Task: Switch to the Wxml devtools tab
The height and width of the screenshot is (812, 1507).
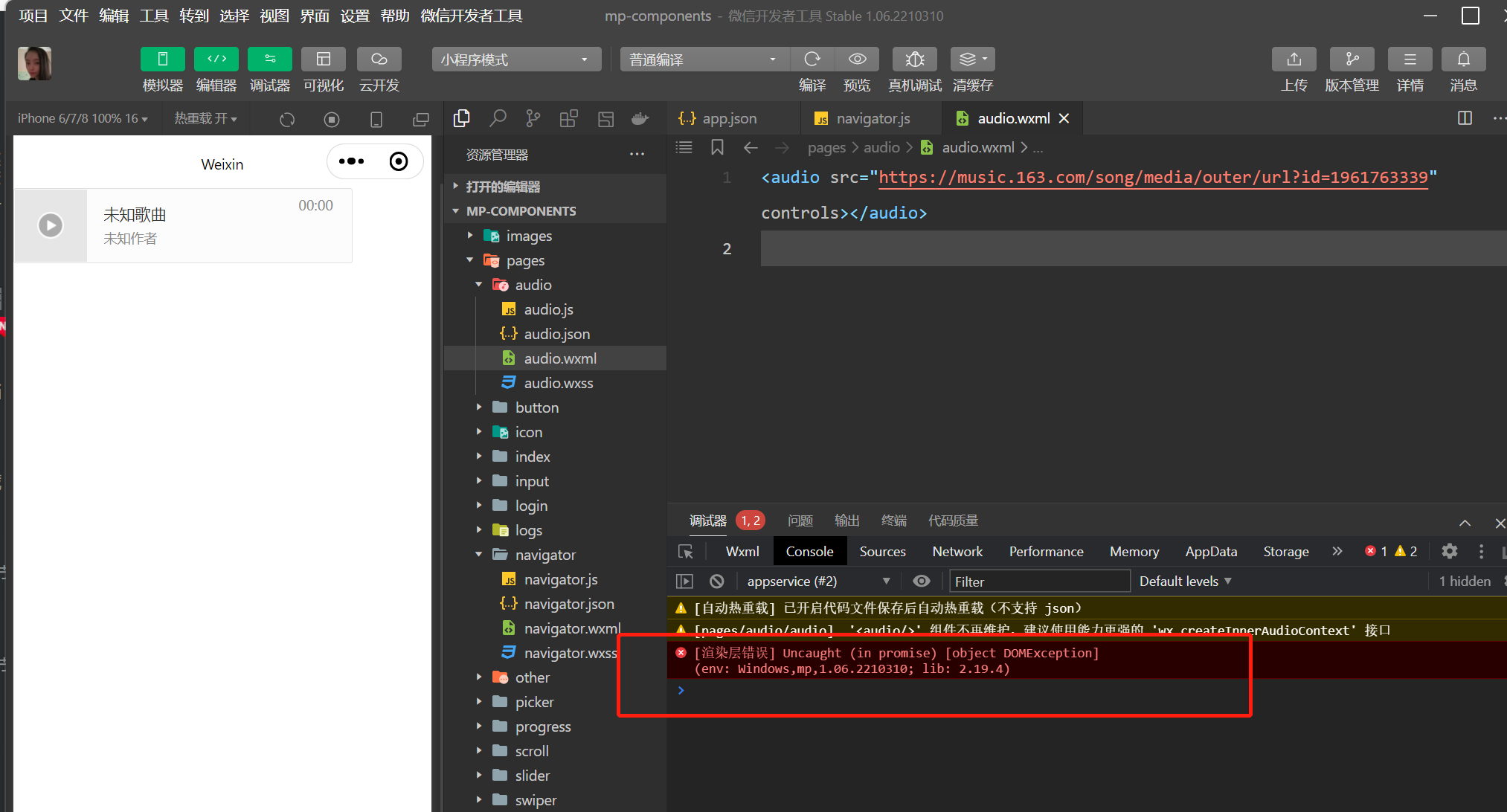Action: tap(742, 551)
